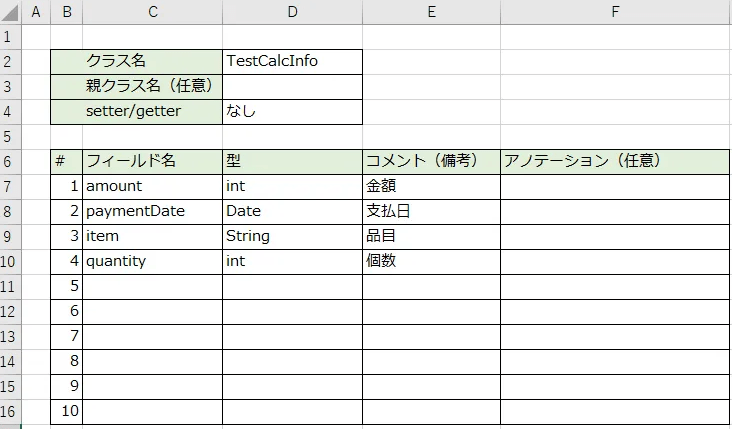This screenshot has height=429, width=732.
Task: Click the '金額' comment cell
Action: click(431, 187)
